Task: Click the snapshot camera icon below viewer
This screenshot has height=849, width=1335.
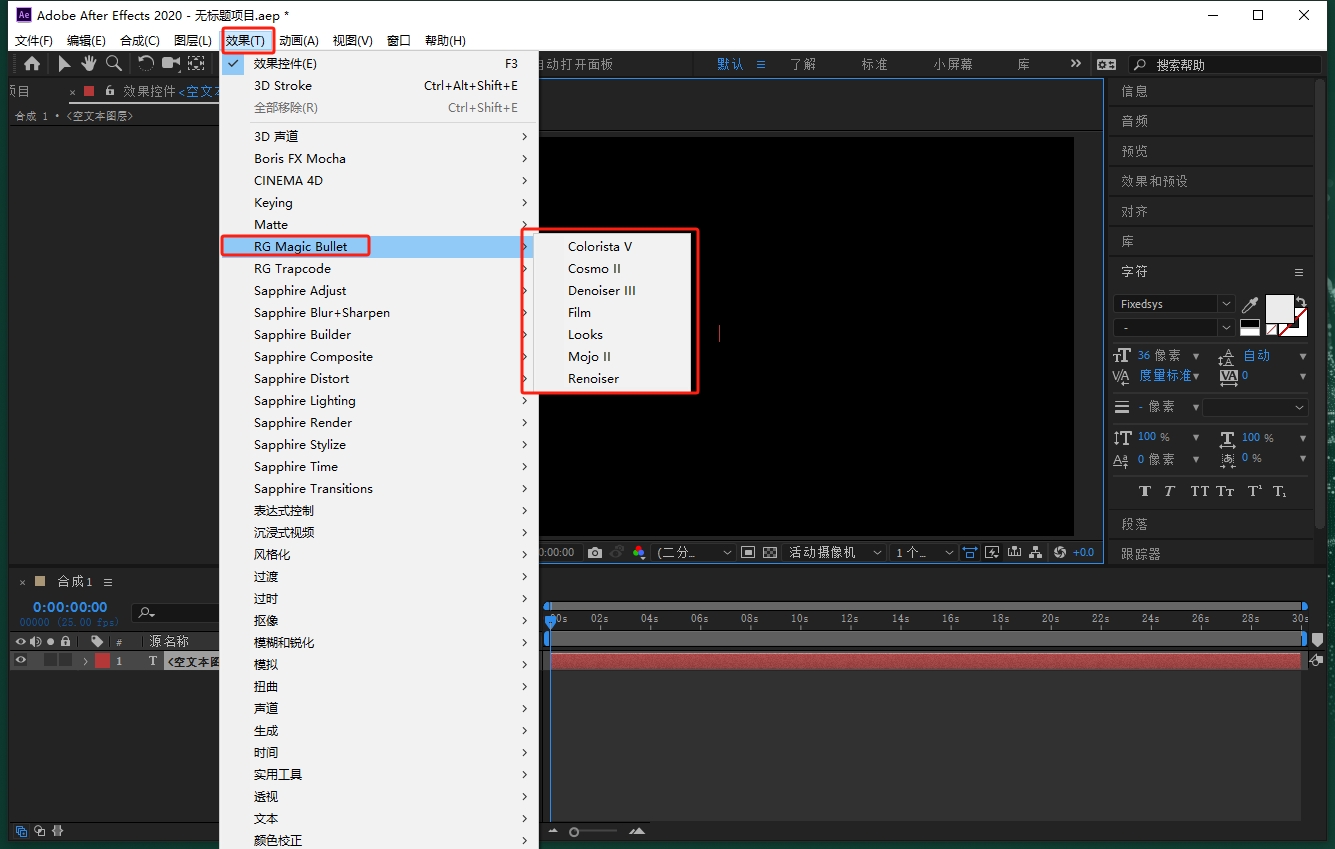Action: (595, 552)
